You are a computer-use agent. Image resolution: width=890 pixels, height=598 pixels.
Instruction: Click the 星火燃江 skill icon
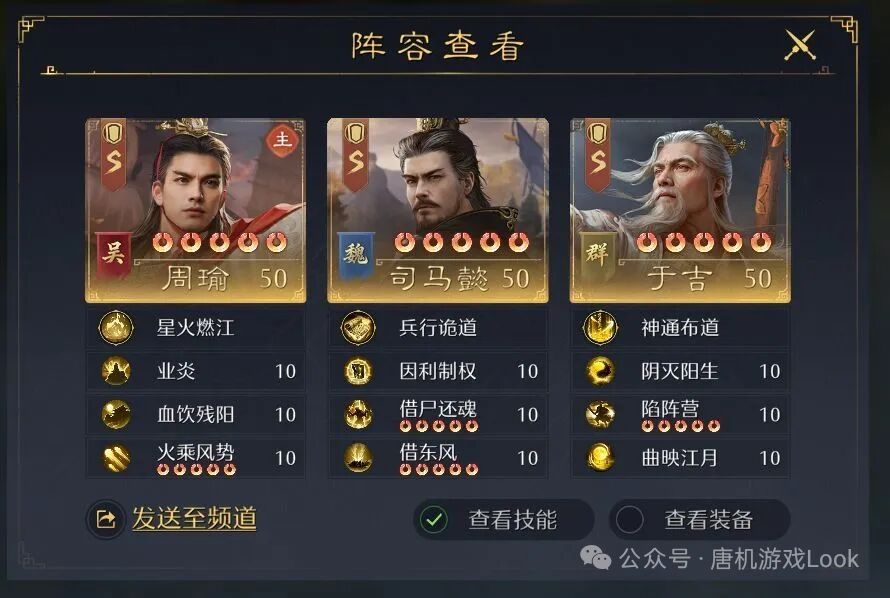pyautogui.click(x=116, y=327)
